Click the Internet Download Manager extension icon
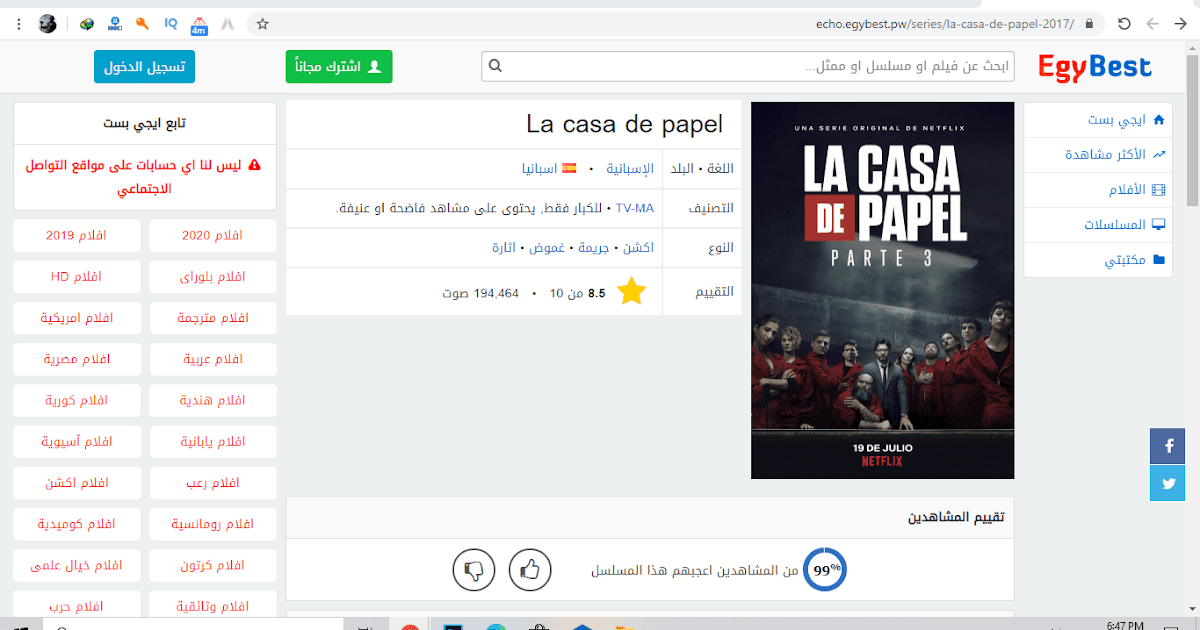 tap(88, 23)
